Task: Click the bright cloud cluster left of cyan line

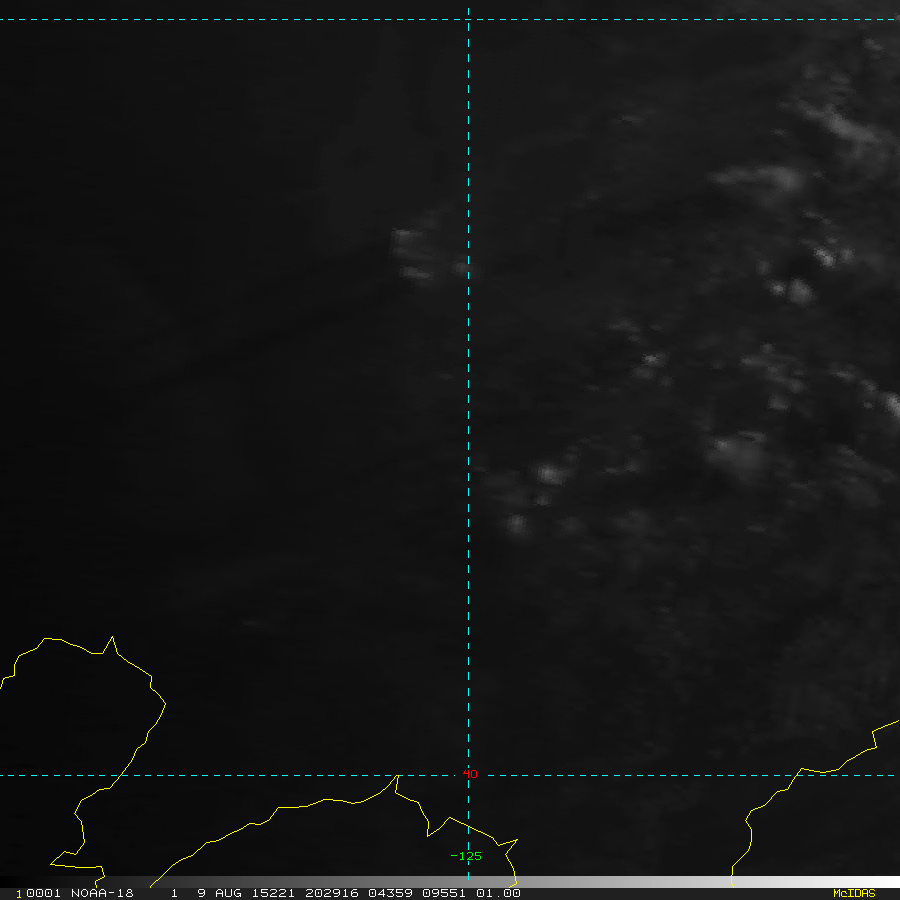Action: [x=412, y=253]
